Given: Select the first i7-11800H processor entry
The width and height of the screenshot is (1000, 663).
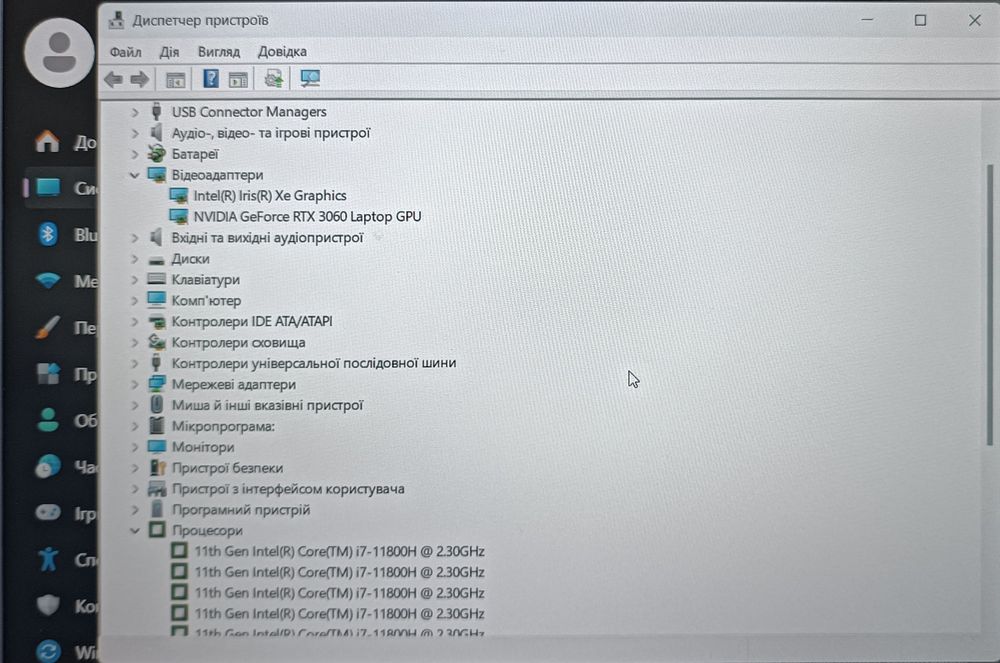Looking at the screenshot, I should pos(339,551).
